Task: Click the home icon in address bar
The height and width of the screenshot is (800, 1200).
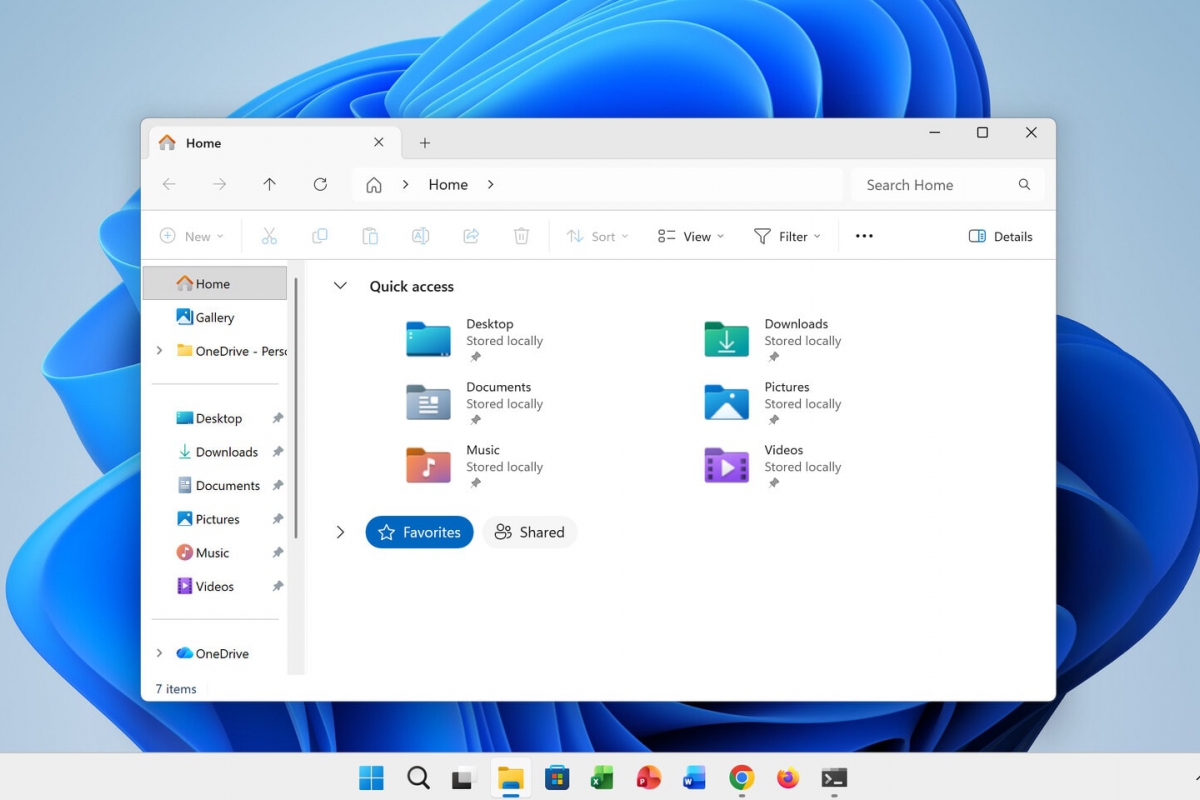Action: coord(374,185)
